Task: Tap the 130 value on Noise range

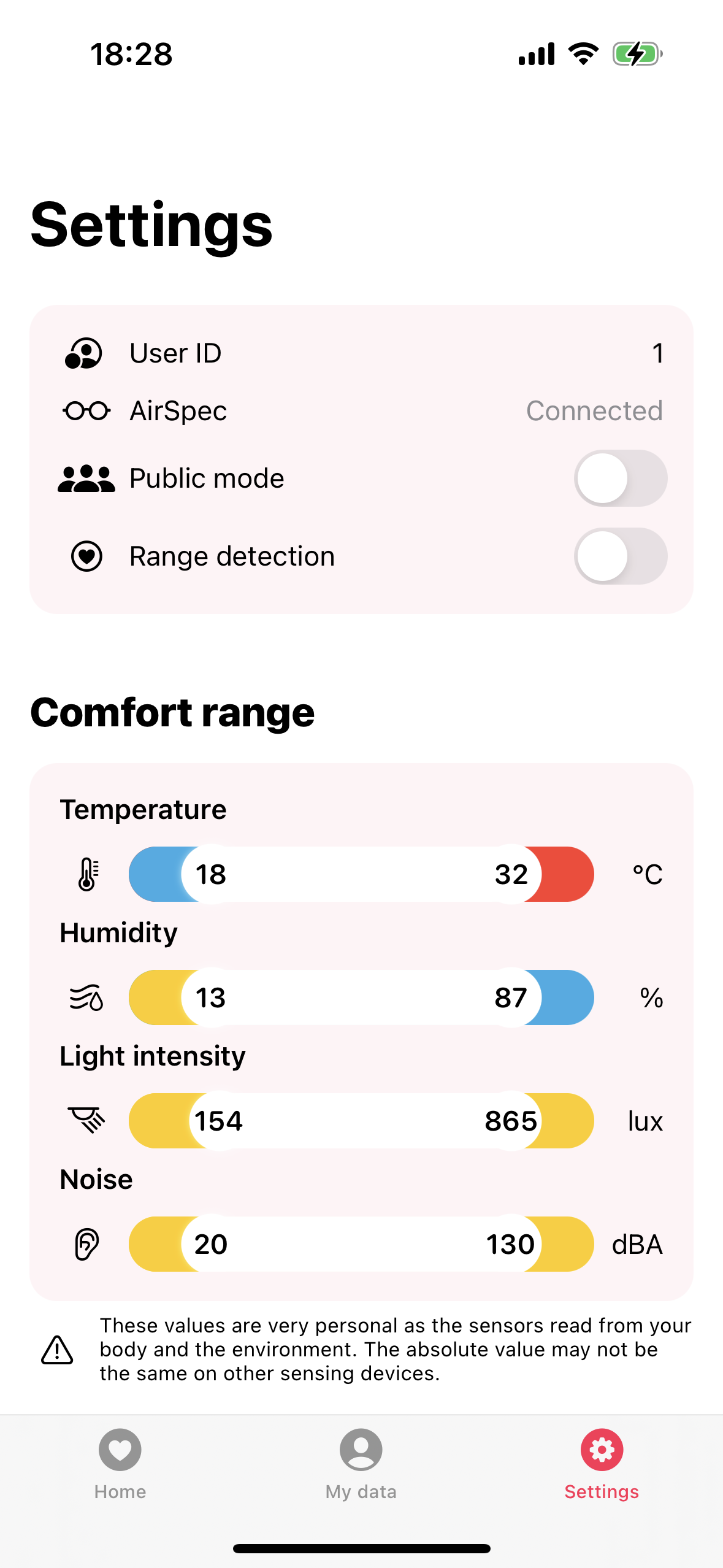Action: point(511,1243)
